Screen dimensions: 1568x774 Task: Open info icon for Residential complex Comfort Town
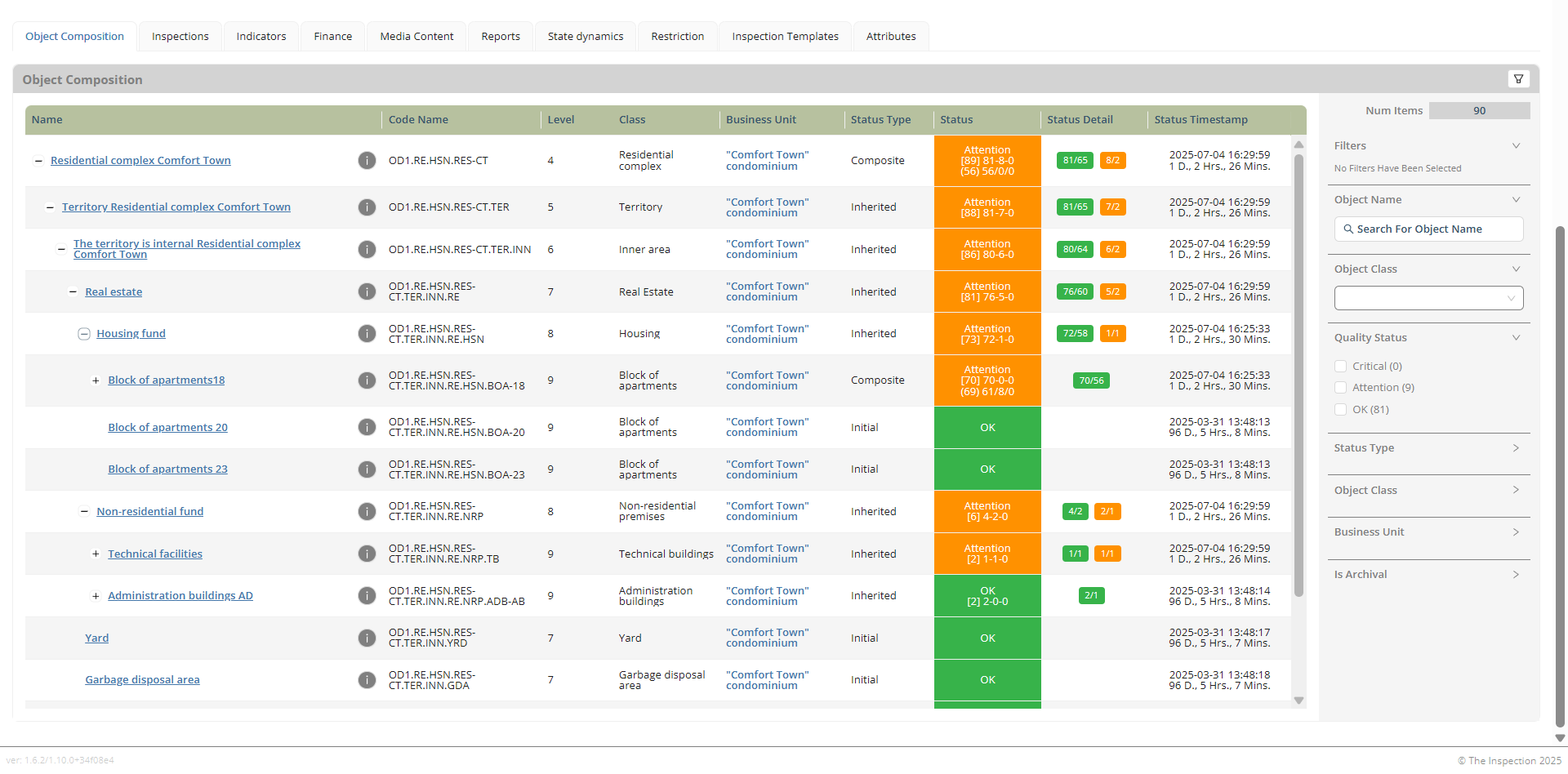[x=367, y=161]
